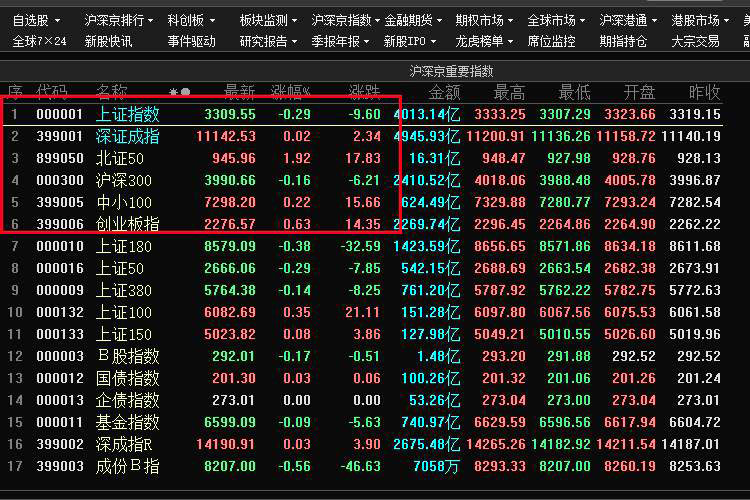Viewport: 750px width, 500px height.
Task: Select the 上证380 index name
Action: click(x=123, y=290)
